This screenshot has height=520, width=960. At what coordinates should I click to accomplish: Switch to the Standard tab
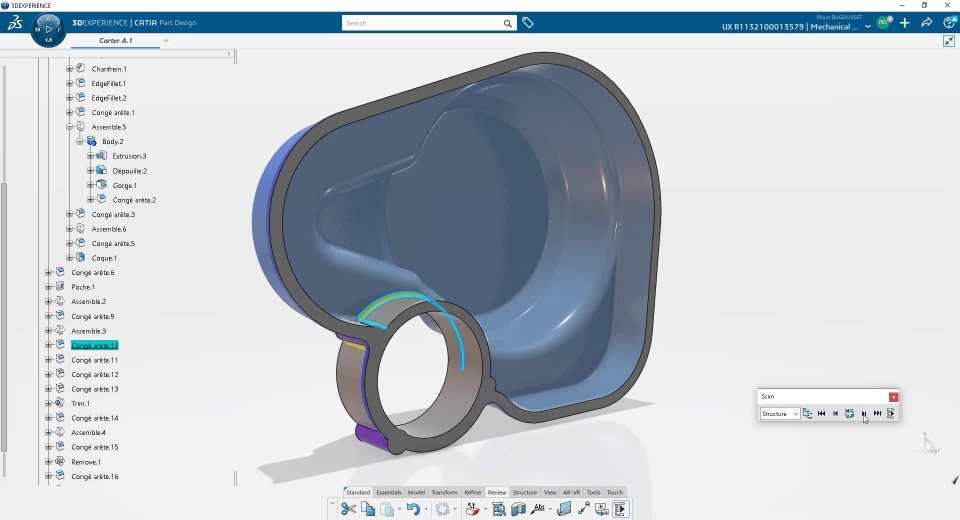pos(358,492)
